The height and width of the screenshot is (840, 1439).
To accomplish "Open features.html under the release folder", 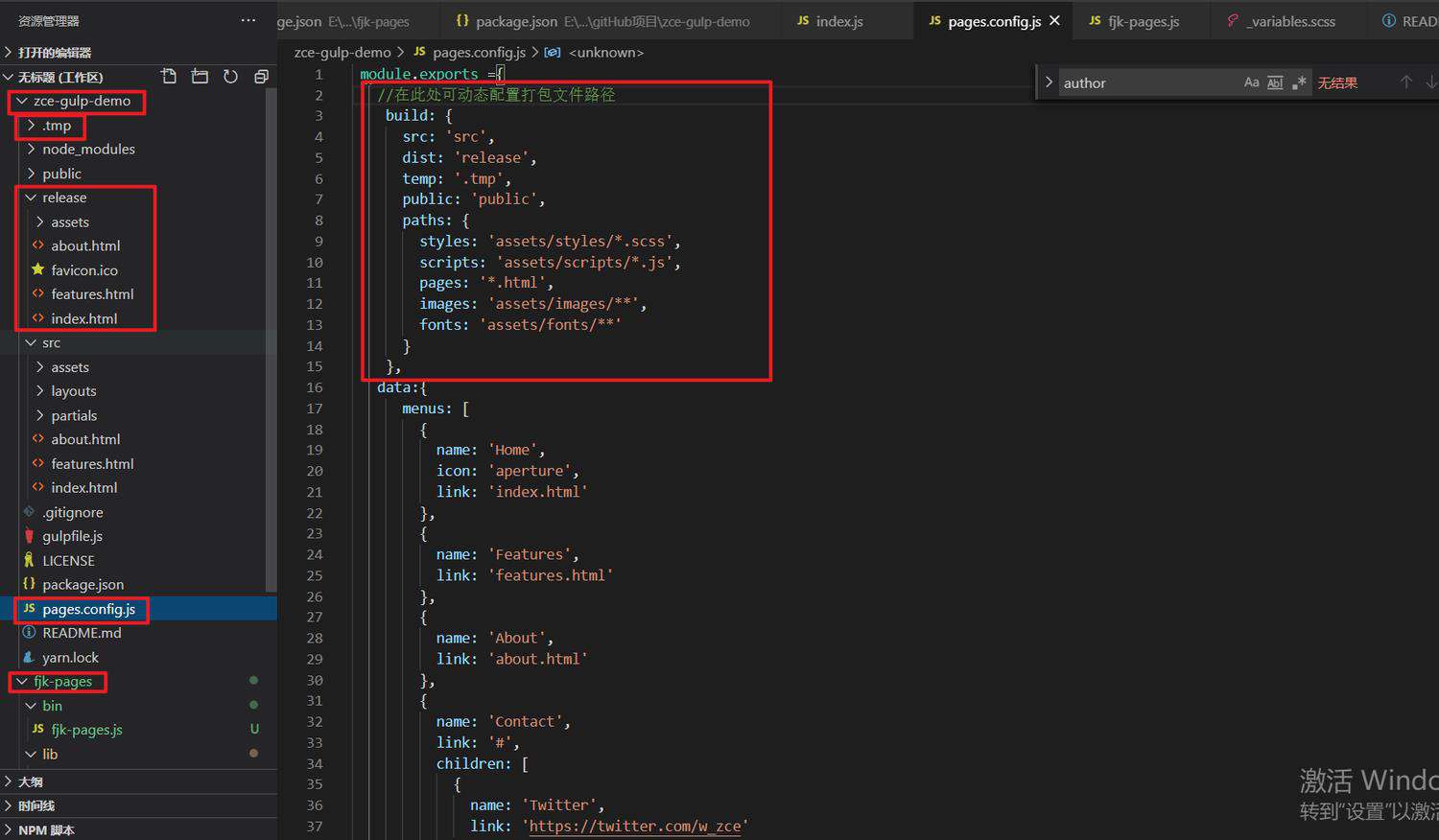I will pos(92,294).
